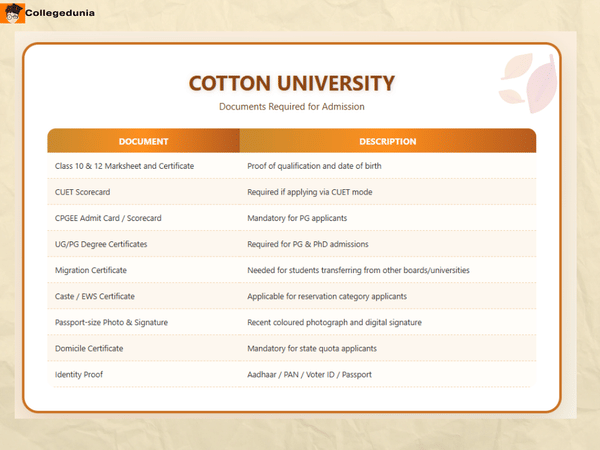Select 'Proof of qualification and date of birth'
The image size is (600, 450).
(x=314, y=166)
